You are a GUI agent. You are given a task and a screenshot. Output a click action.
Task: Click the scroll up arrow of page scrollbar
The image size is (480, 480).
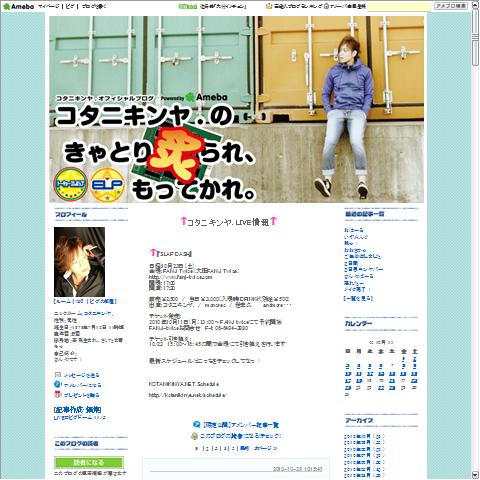tap(475, 6)
